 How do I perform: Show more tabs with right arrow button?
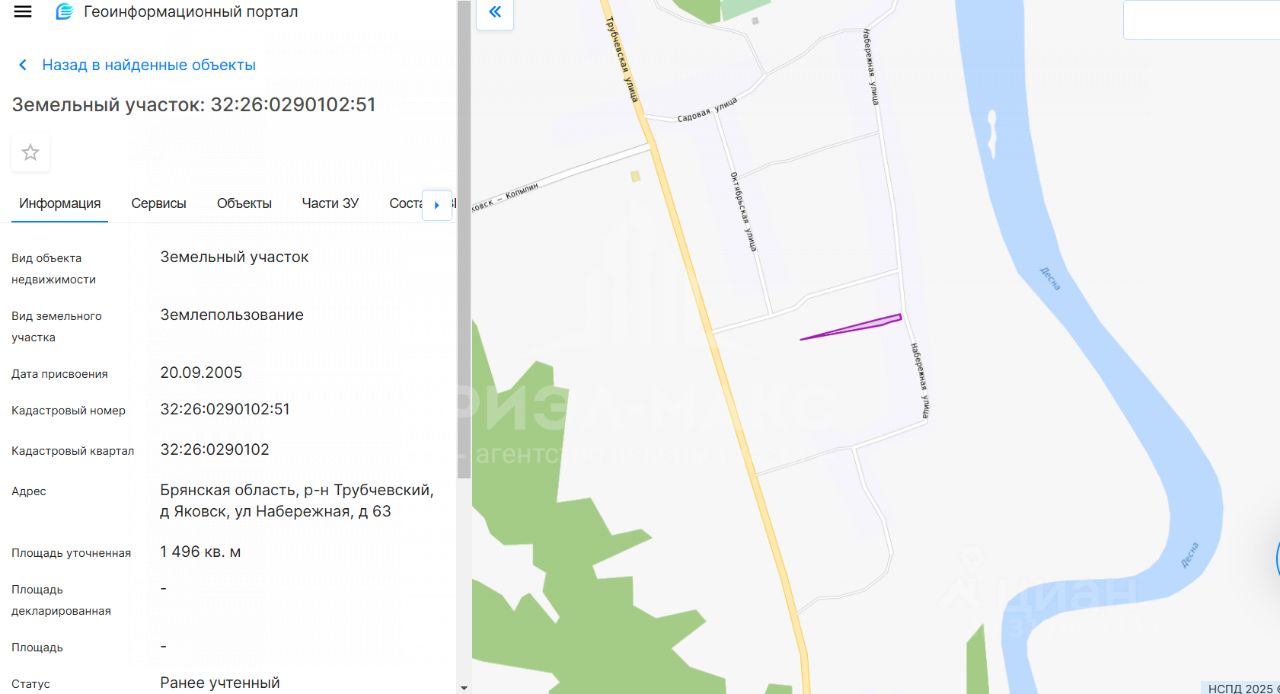click(x=437, y=204)
